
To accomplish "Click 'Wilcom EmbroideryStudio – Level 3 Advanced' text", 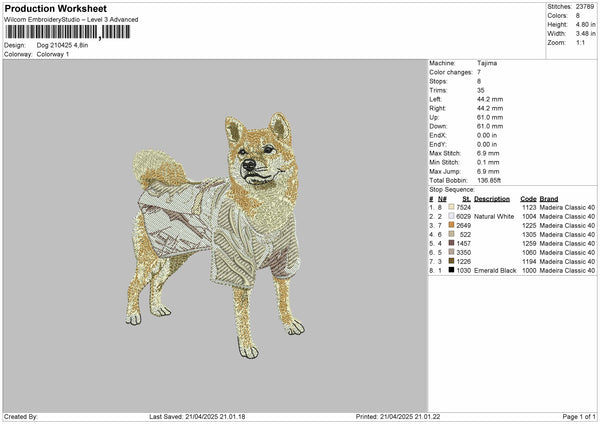I will pos(71,20).
